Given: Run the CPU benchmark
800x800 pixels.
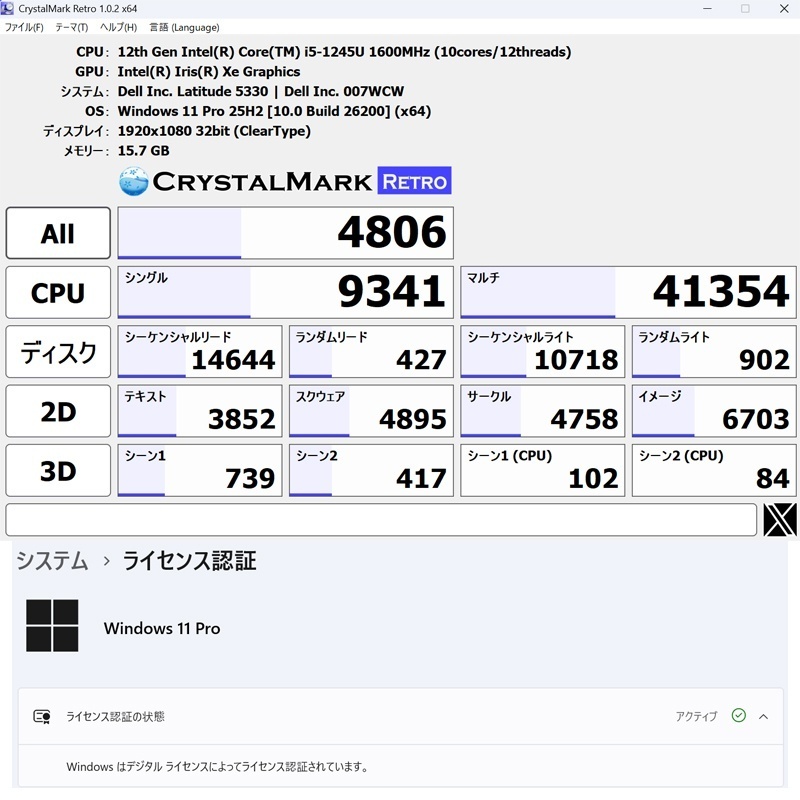Looking at the screenshot, I should click(58, 292).
